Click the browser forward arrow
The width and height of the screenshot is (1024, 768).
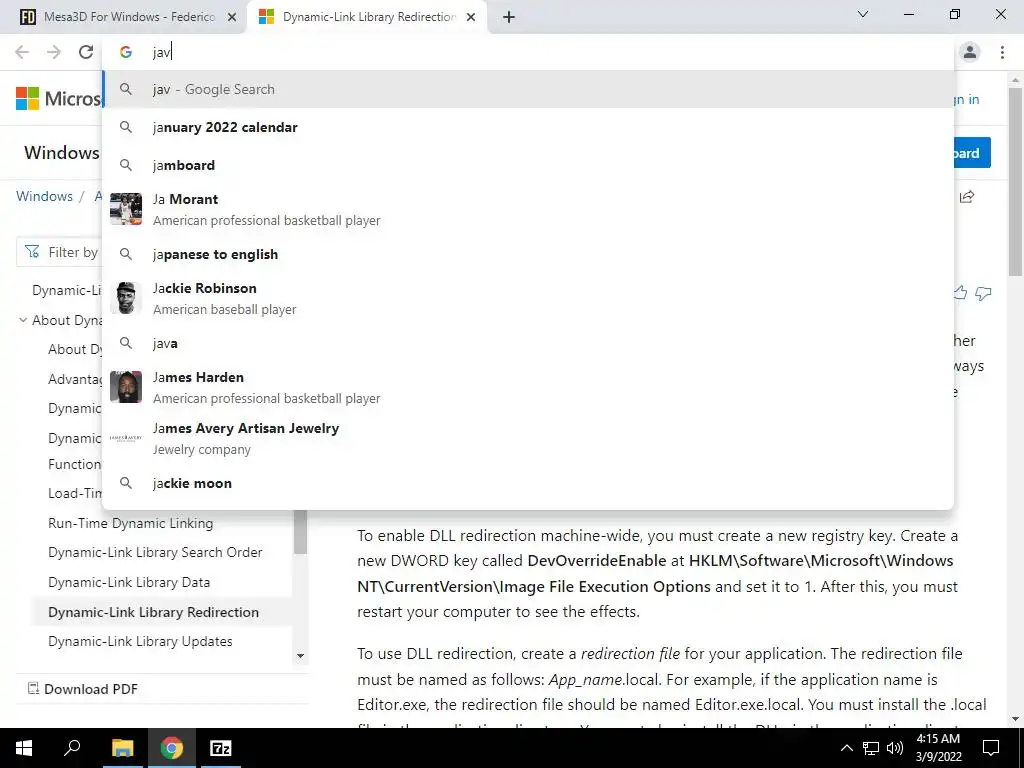pyautogui.click(x=54, y=52)
